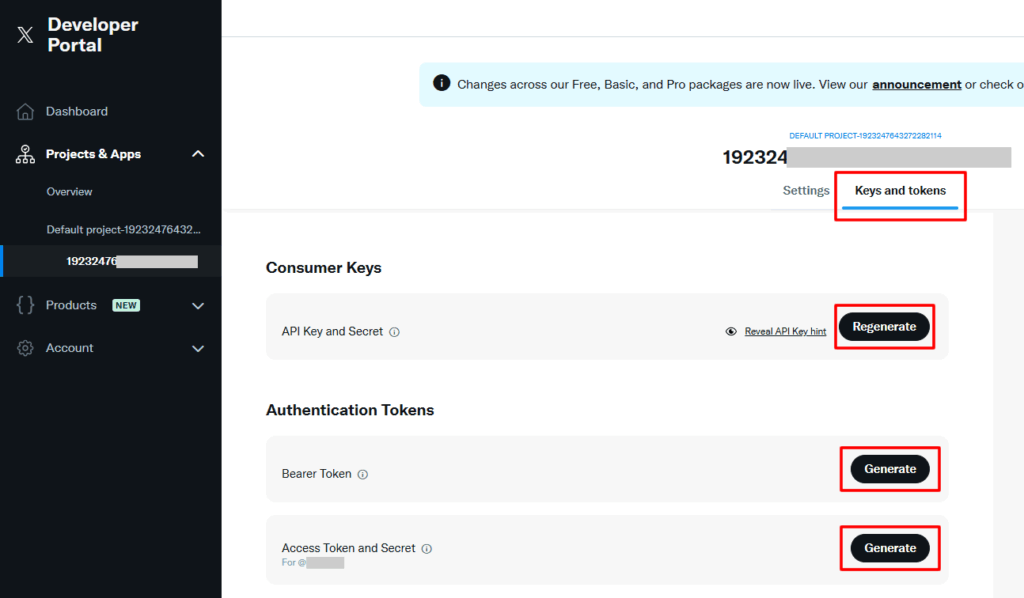Click the Consumer Keys heading
This screenshot has width=1024, height=598.
tap(323, 268)
